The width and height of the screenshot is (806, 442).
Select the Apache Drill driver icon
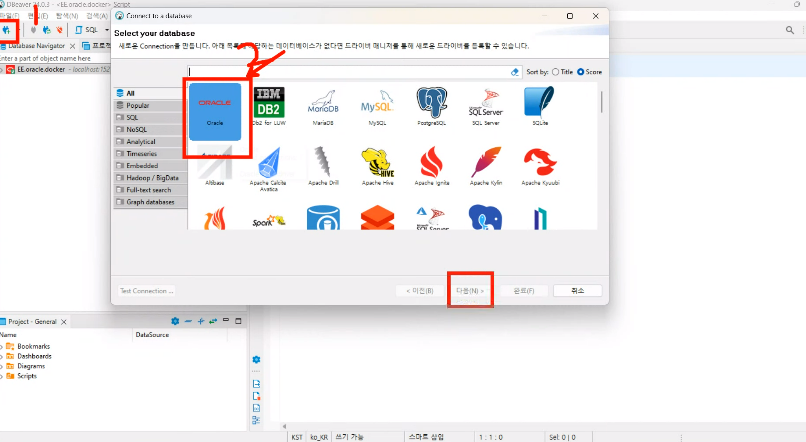click(x=323, y=166)
